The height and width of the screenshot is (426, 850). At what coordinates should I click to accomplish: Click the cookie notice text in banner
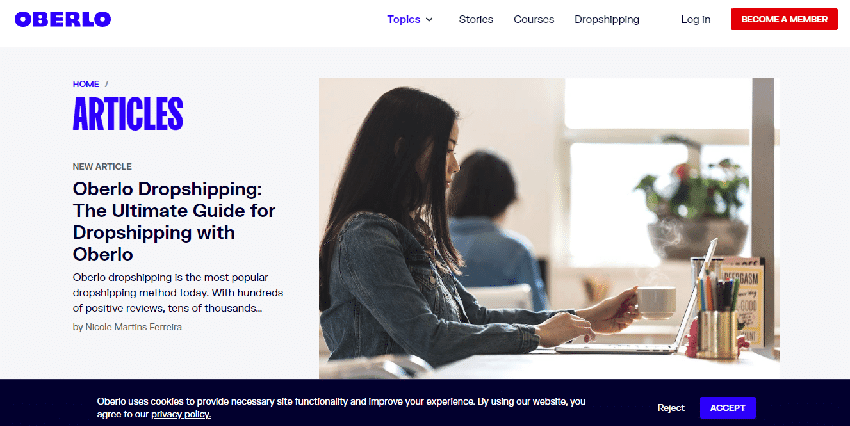[x=341, y=408]
